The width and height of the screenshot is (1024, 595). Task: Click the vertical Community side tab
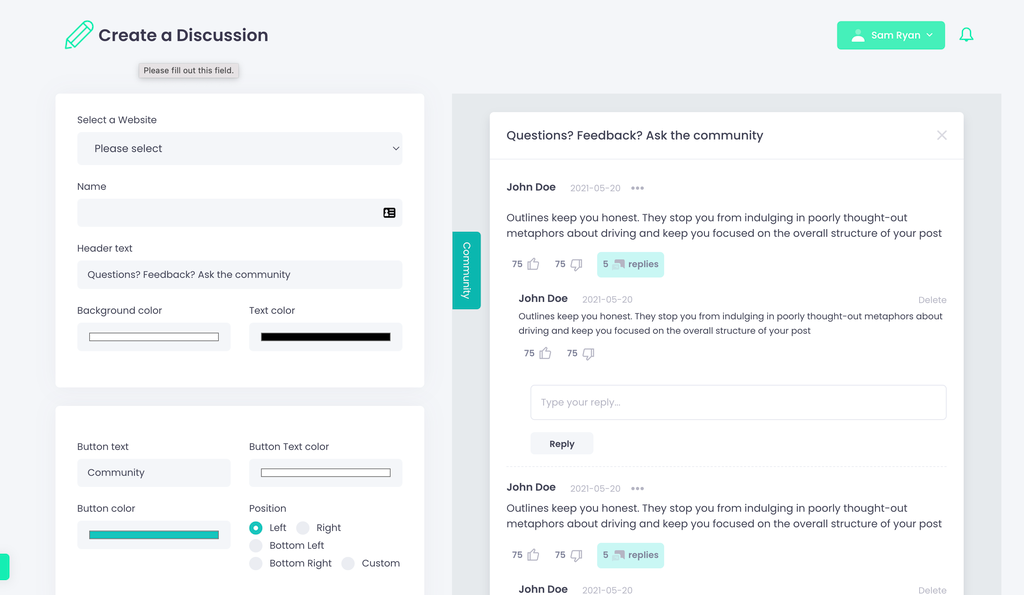tap(466, 270)
